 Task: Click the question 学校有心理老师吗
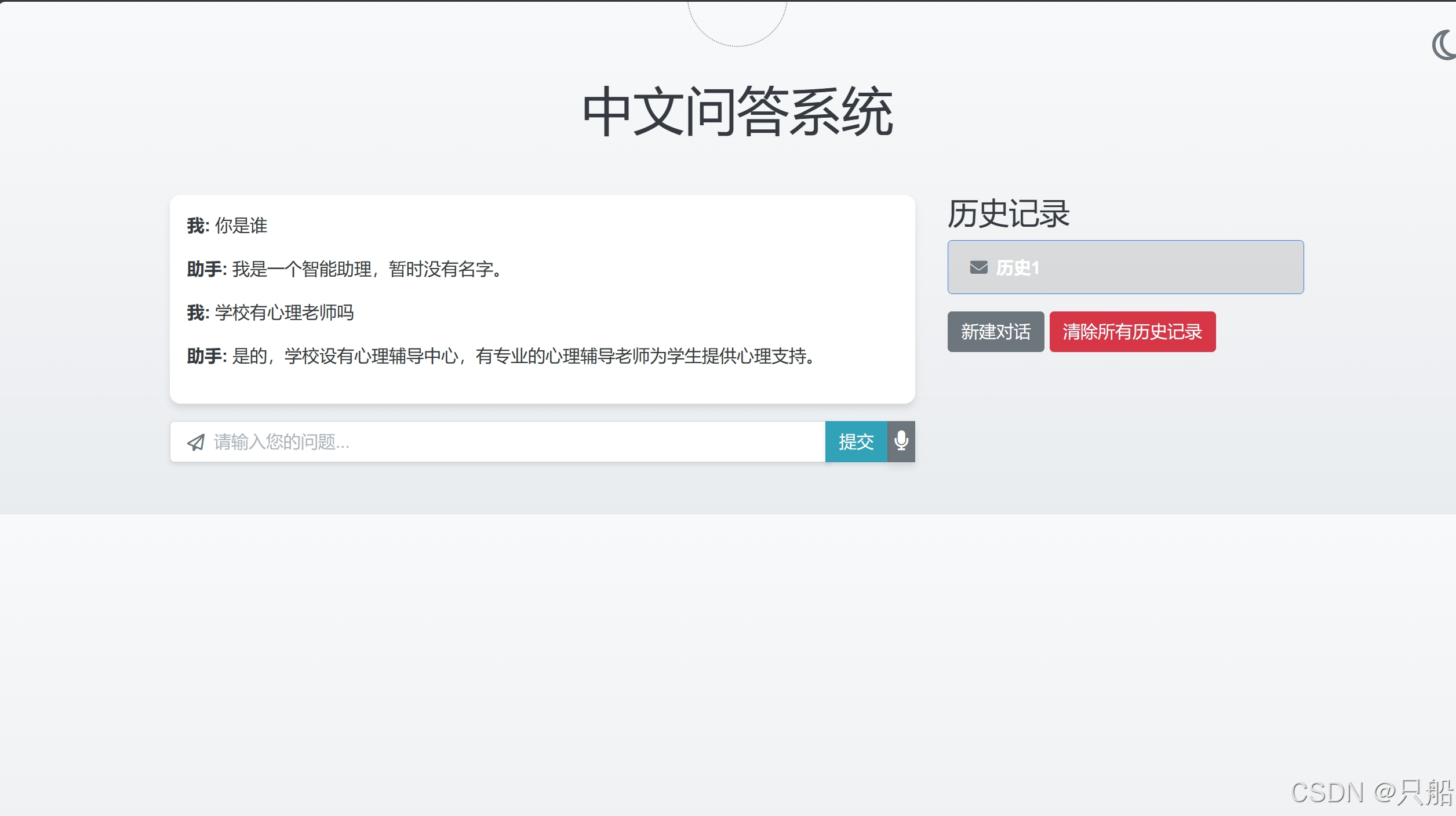pos(284,313)
